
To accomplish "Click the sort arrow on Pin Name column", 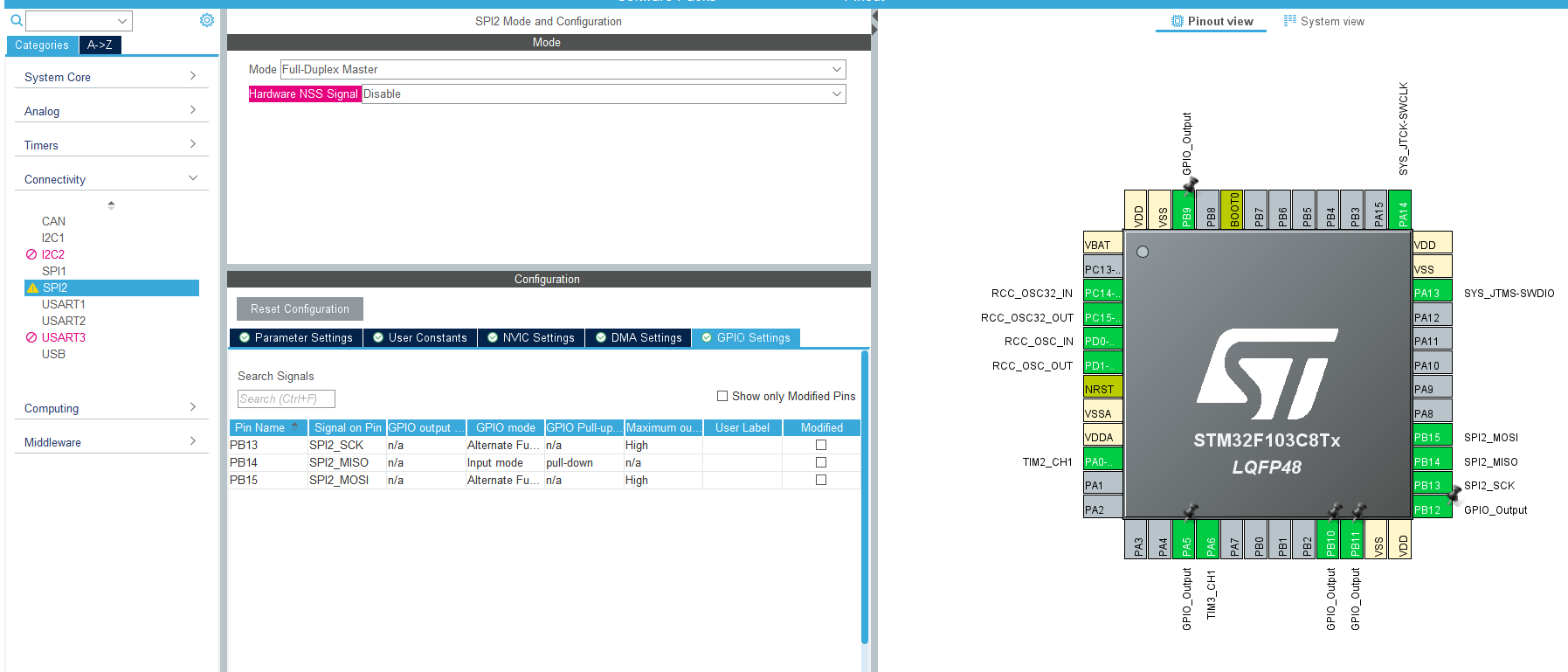I will coord(294,426).
